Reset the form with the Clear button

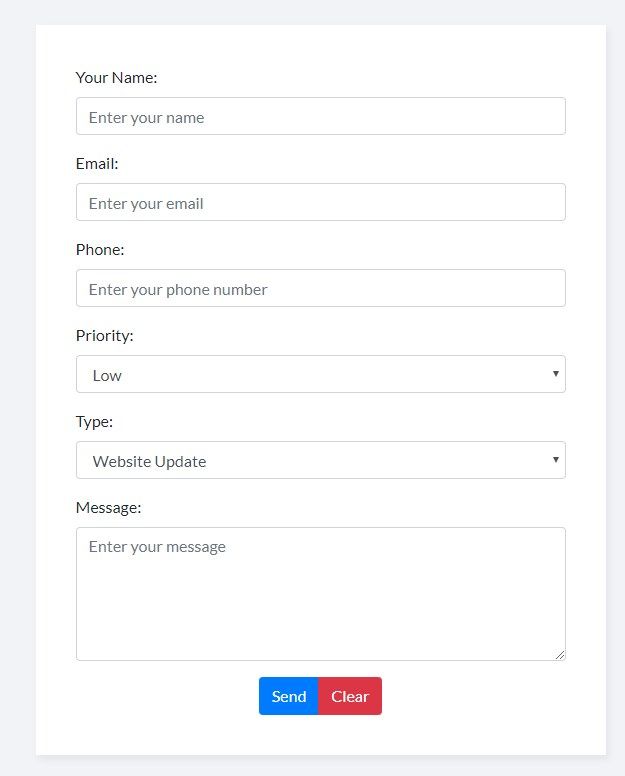tap(350, 696)
